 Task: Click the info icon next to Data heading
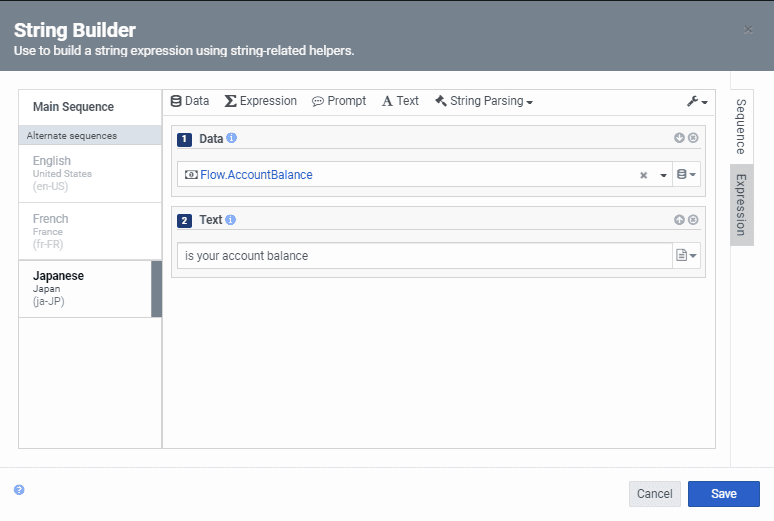pyautogui.click(x=232, y=139)
